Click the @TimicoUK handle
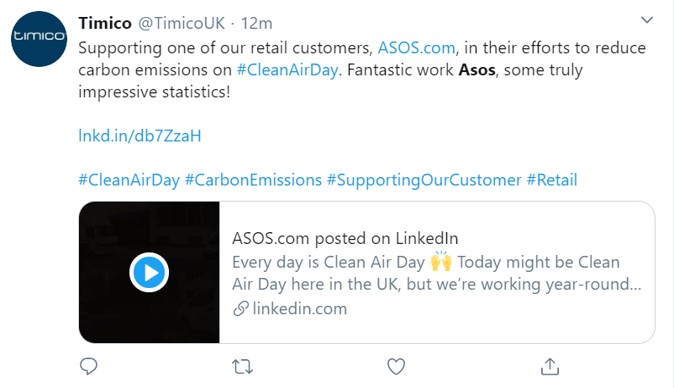This screenshot has width=674, height=388. click(x=181, y=23)
